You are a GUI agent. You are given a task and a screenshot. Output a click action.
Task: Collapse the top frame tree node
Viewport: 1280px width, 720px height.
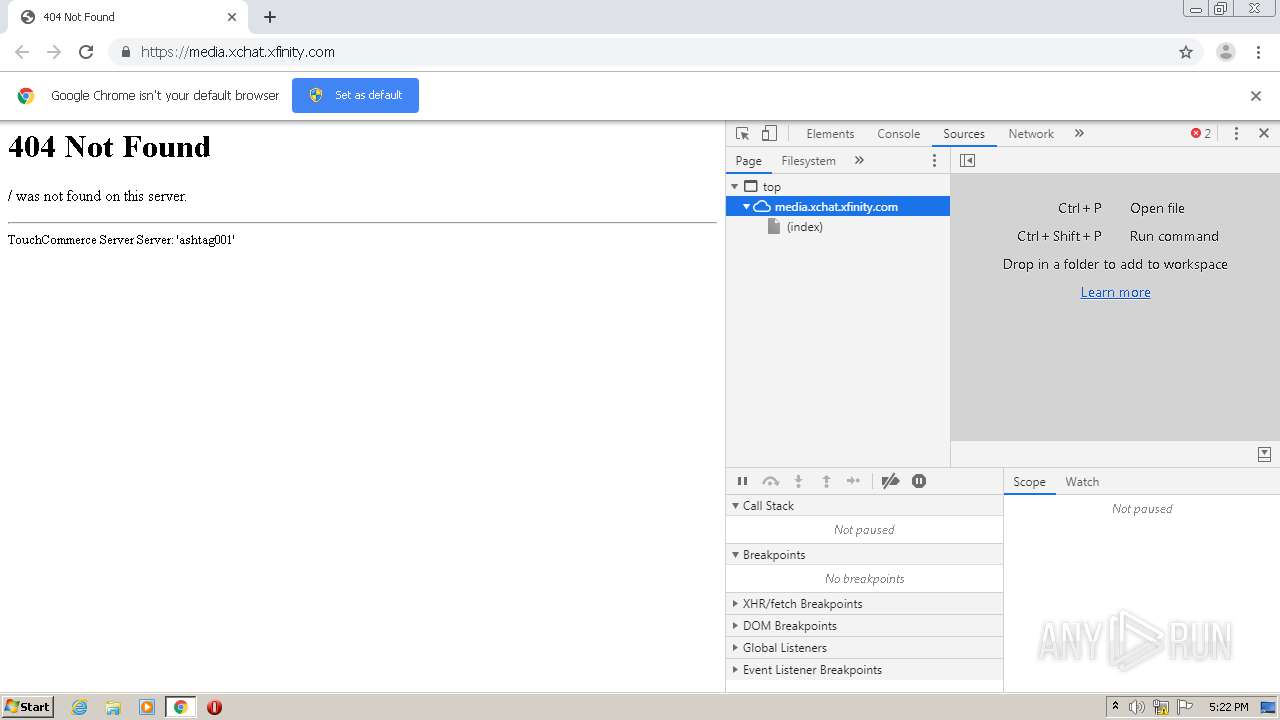coord(735,186)
